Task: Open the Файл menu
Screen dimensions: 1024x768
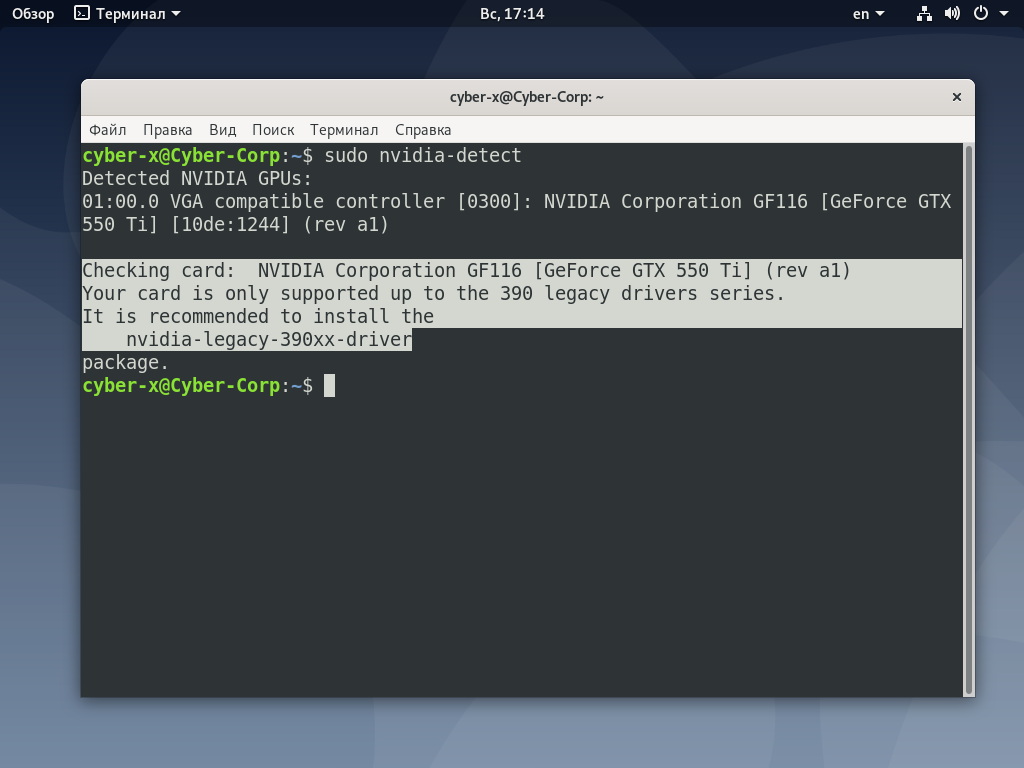Action: coord(108,130)
